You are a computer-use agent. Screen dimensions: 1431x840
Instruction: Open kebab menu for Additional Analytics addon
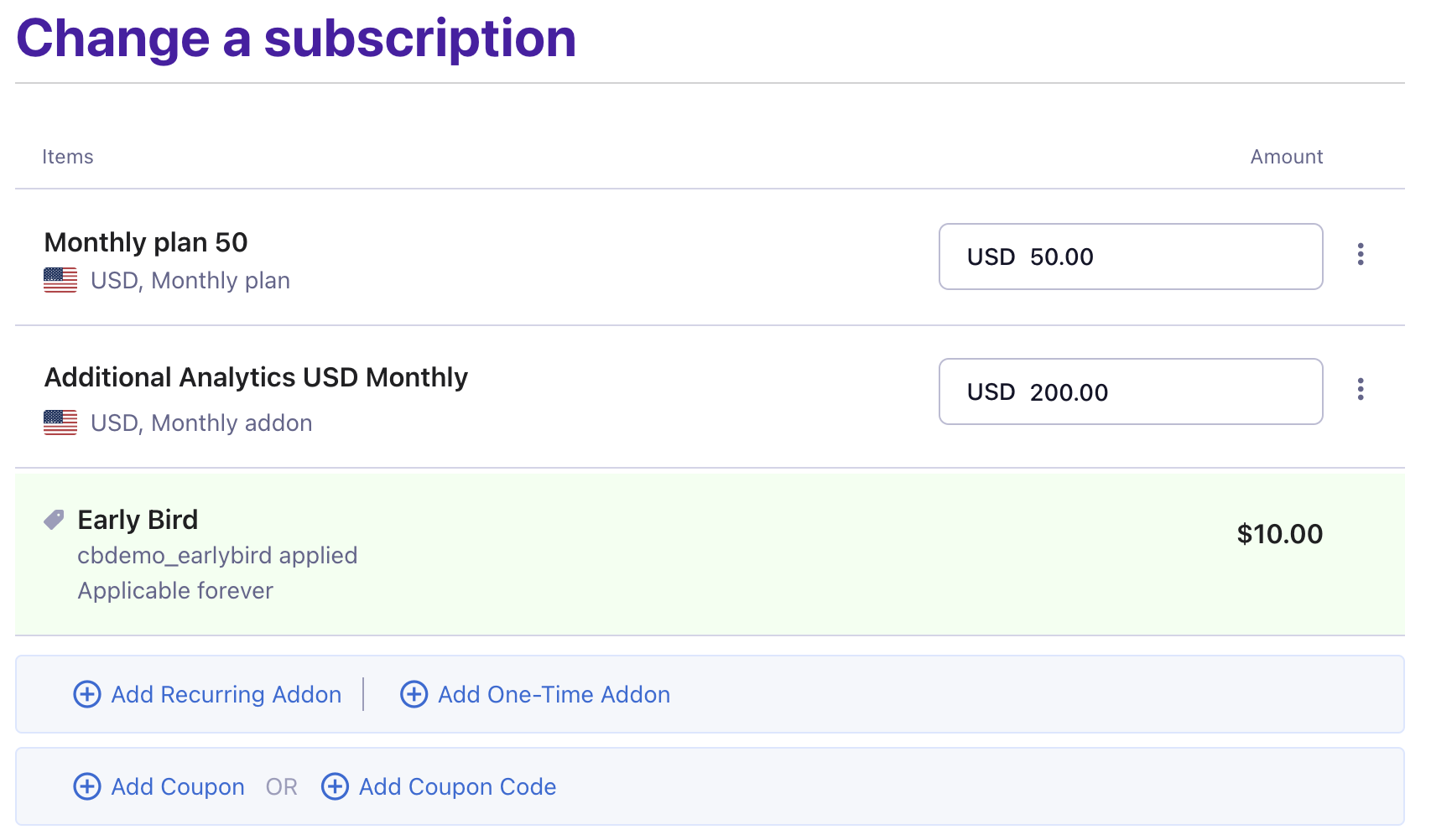point(1360,389)
